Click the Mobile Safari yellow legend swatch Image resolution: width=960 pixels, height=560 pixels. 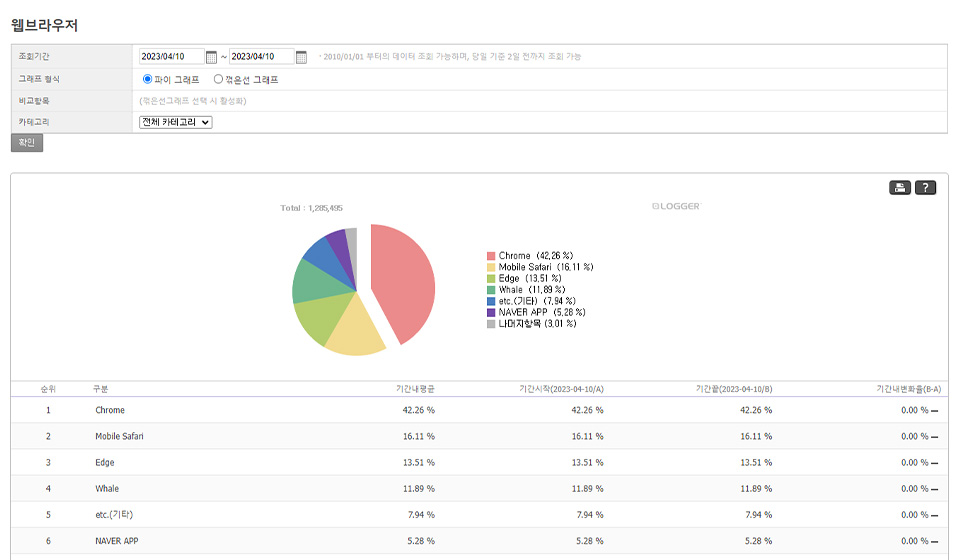(x=491, y=267)
